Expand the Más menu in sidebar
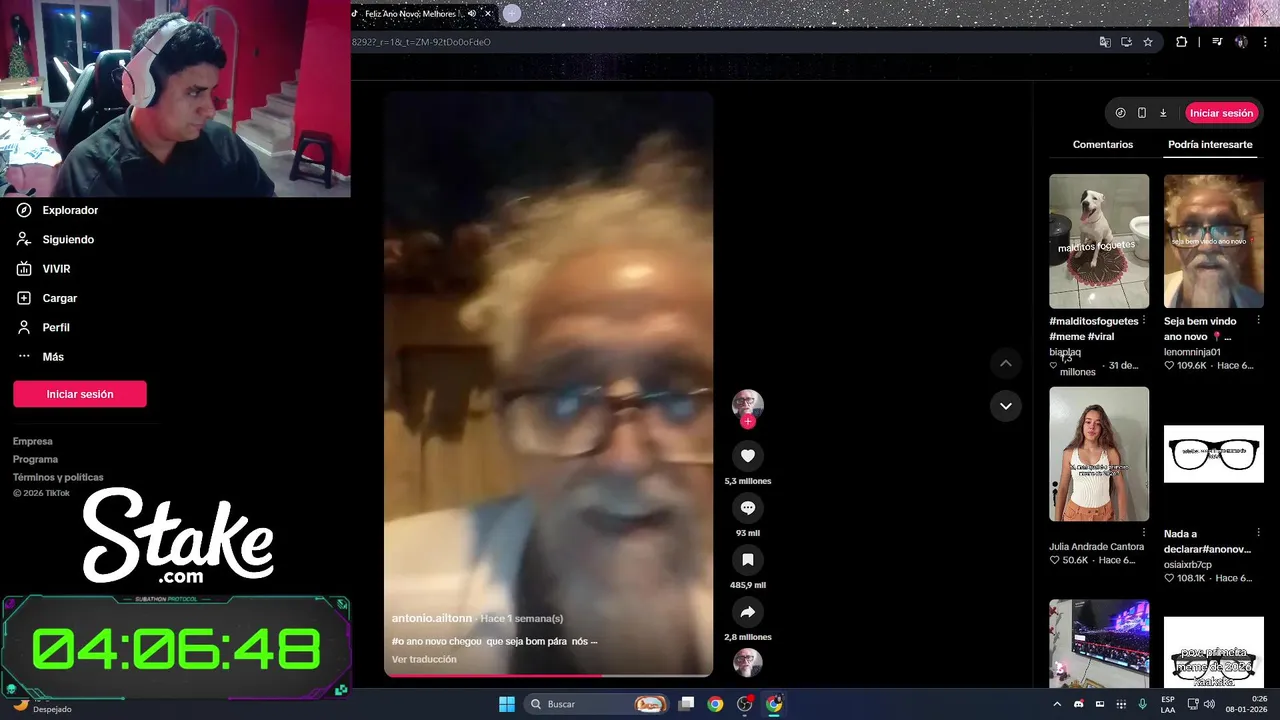 point(40,357)
